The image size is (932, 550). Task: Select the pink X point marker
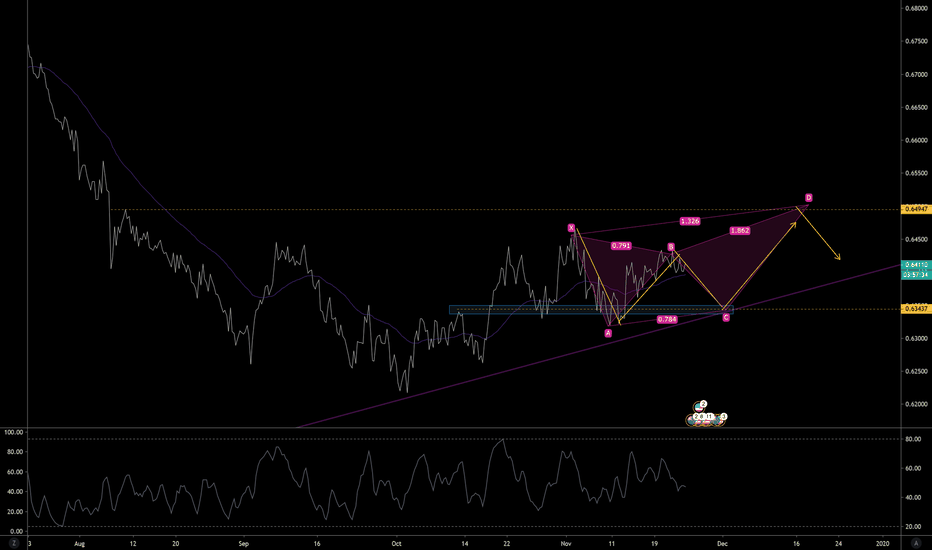(571, 228)
